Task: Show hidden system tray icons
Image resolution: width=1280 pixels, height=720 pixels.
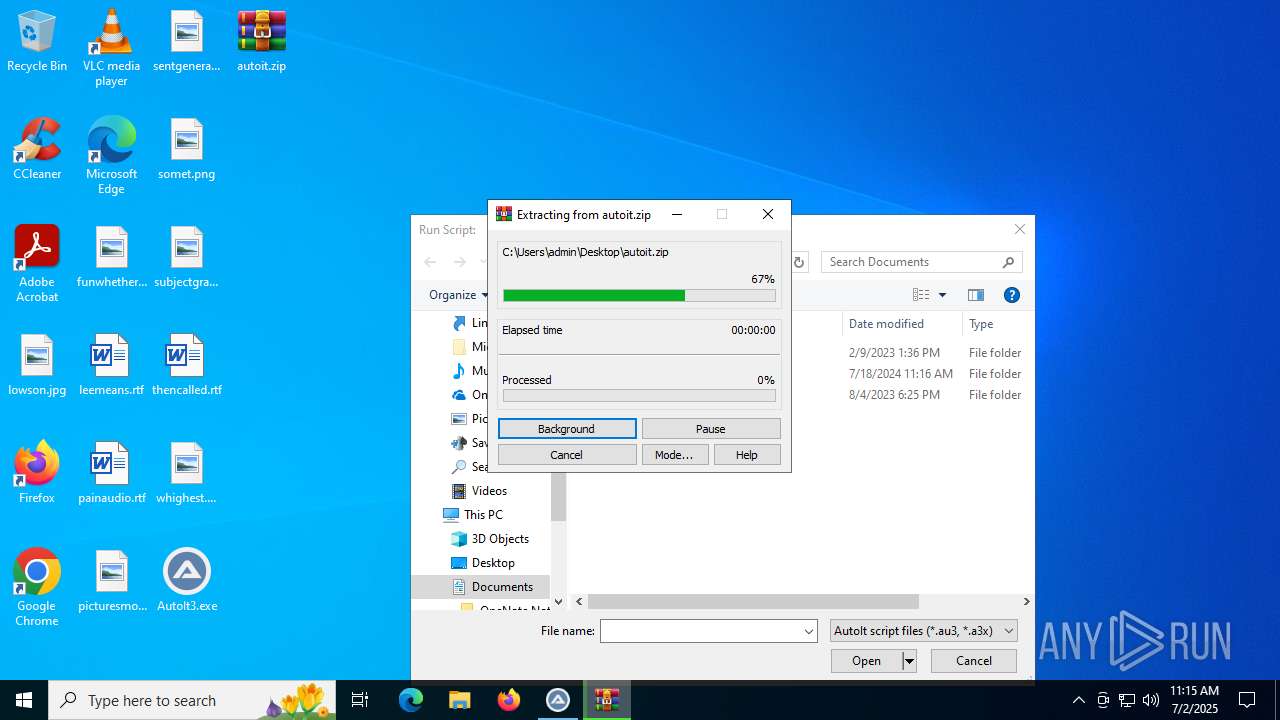Action: [x=1078, y=700]
